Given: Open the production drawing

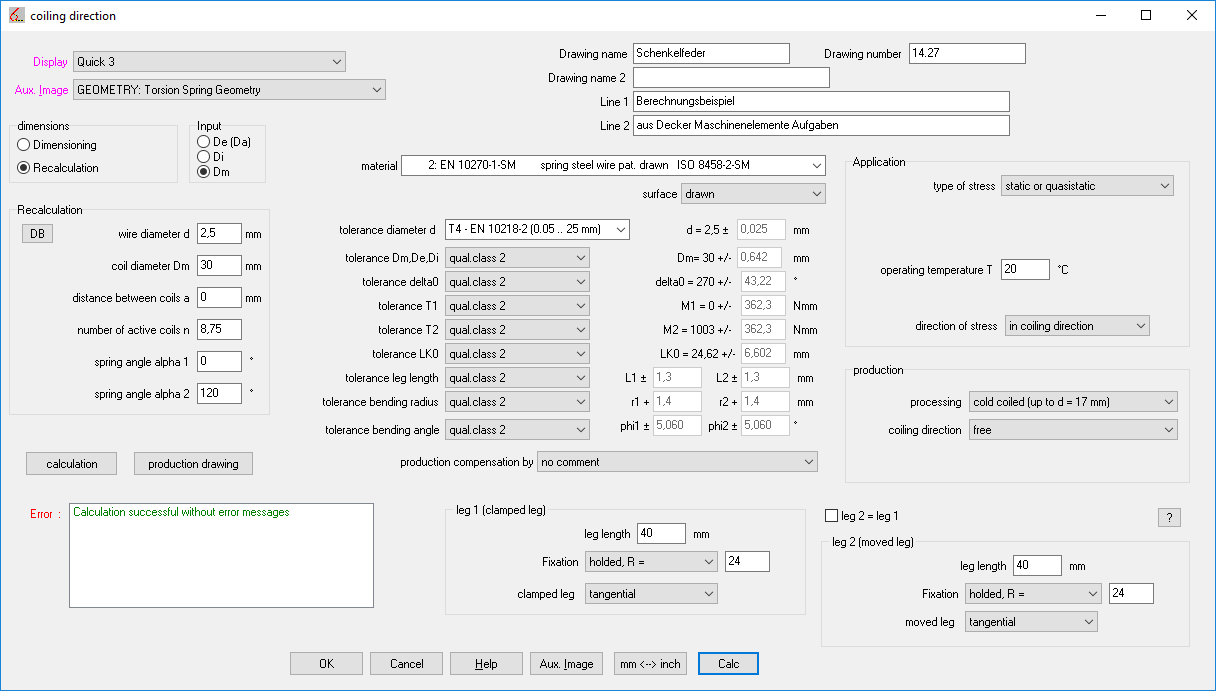Looking at the screenshot, I should (x=193, y=464).
